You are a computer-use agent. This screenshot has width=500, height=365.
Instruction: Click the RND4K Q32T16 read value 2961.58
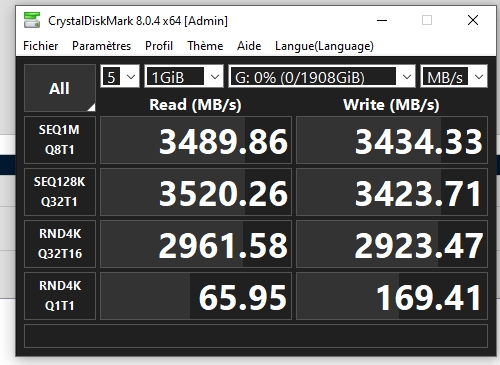[x=196, y=244]
